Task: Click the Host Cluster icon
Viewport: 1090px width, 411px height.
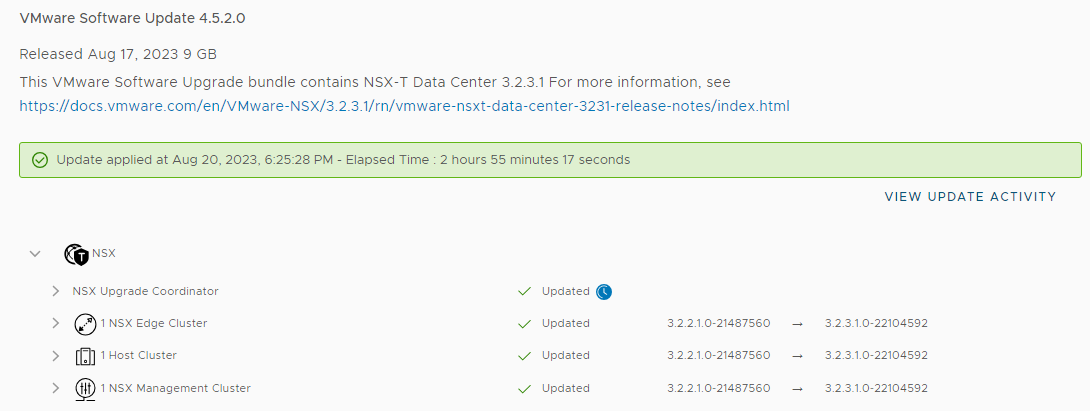Action: pyautogui.click(x=85, y=356)
